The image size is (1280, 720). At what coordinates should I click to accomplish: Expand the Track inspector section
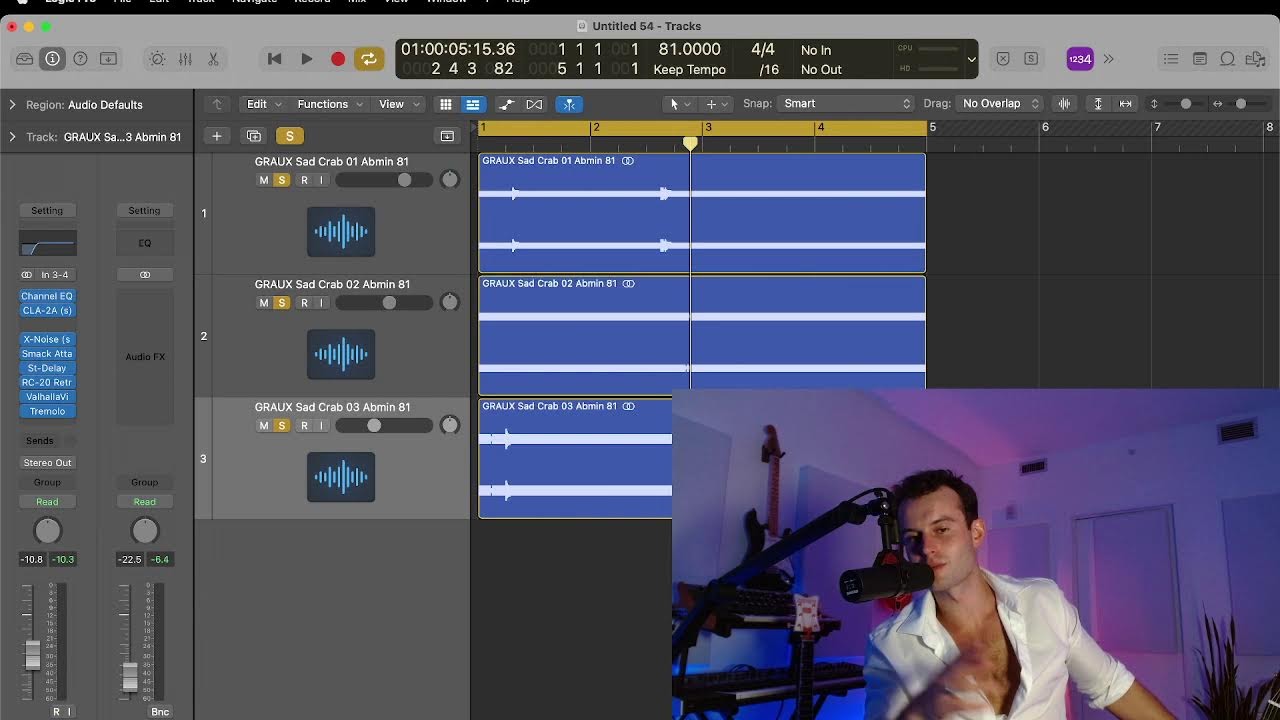click(x=12, y=137)
